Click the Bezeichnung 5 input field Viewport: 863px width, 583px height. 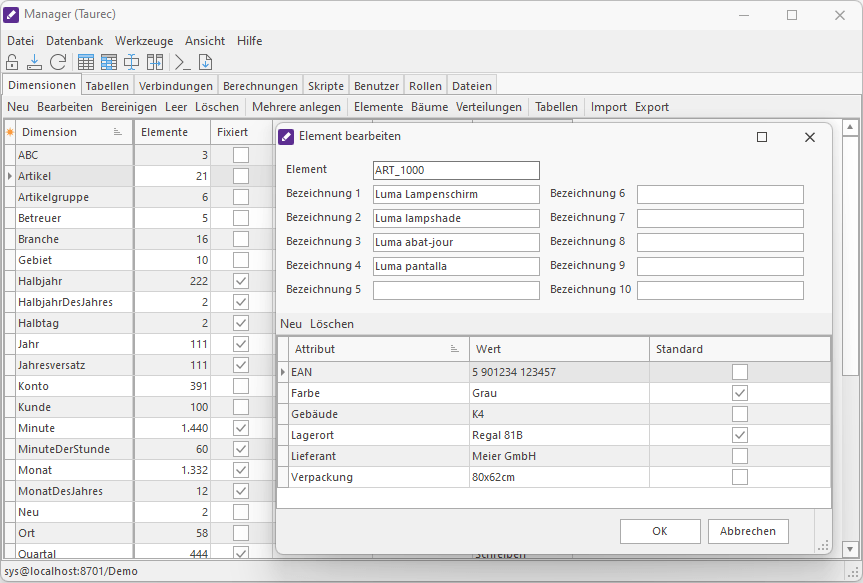click(x=456, y=290)
